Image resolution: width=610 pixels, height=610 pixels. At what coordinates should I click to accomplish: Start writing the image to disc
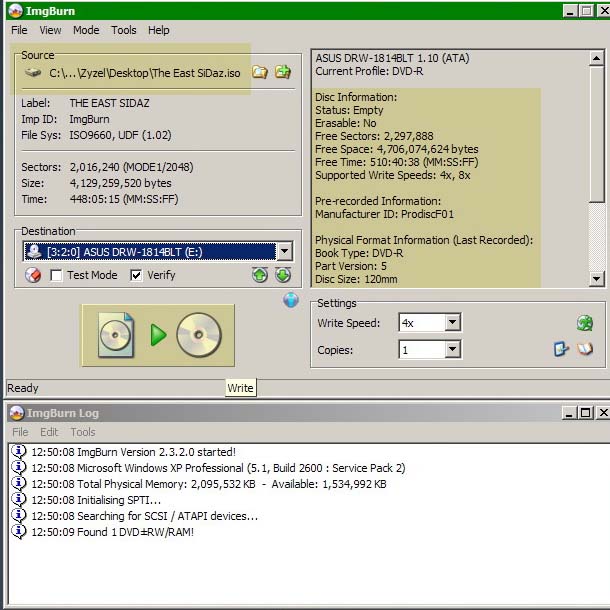158,335
